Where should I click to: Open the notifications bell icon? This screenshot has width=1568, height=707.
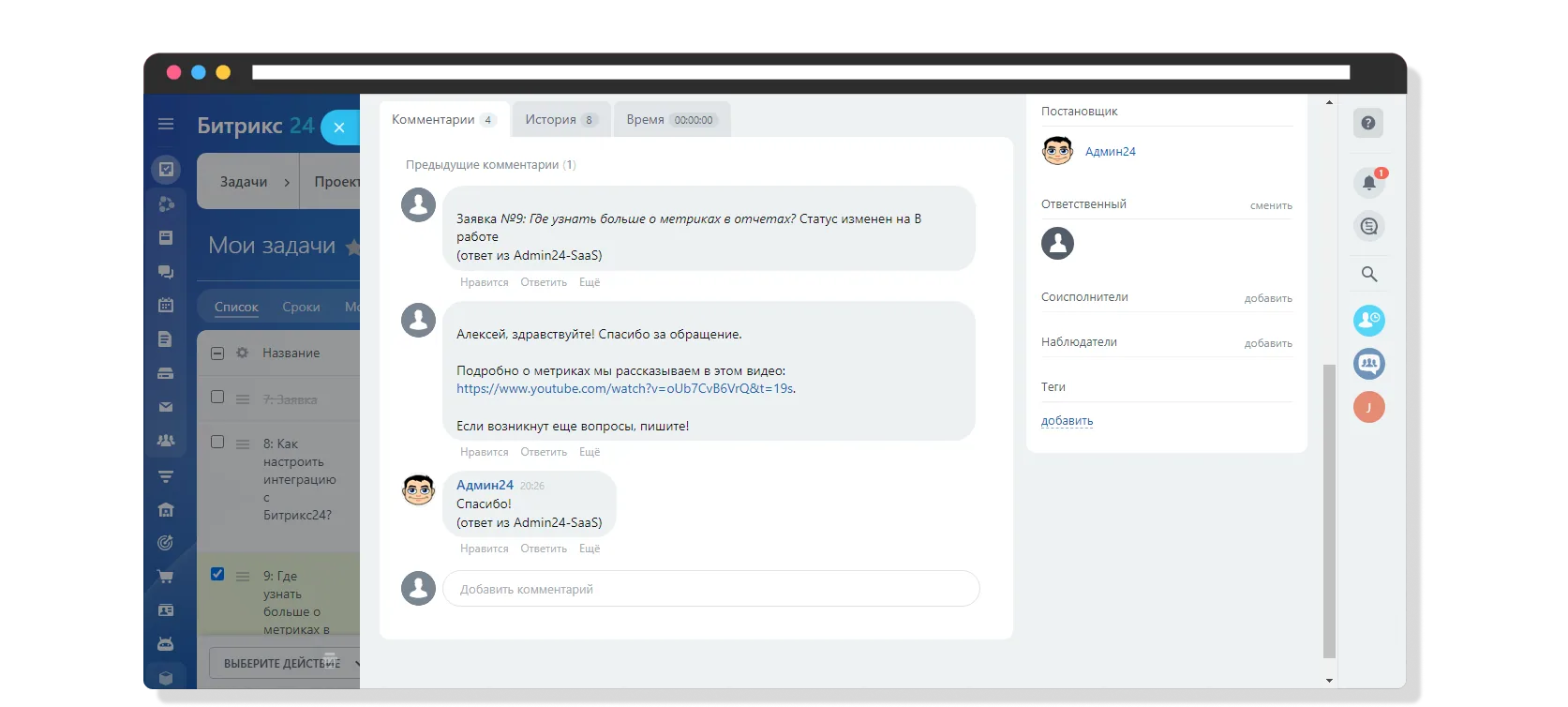(1369, 183)
